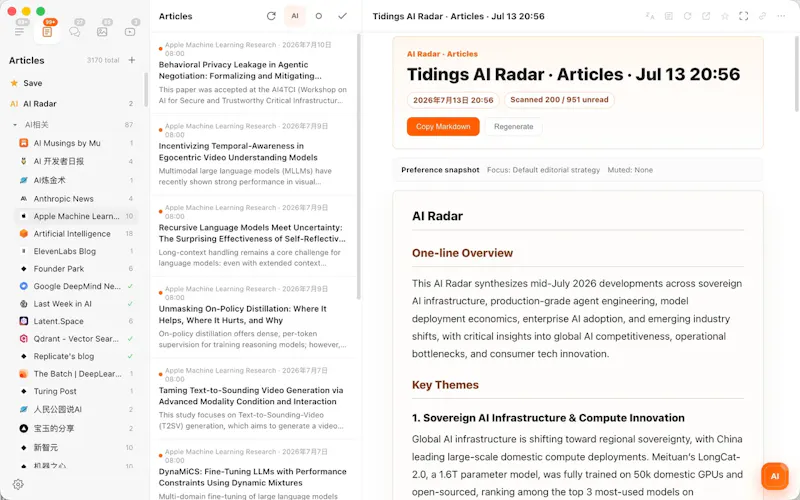Toggle the AI filter in Articles header
Image resolution: width=800 pixels, height=500 pixels.
(295, 16)
